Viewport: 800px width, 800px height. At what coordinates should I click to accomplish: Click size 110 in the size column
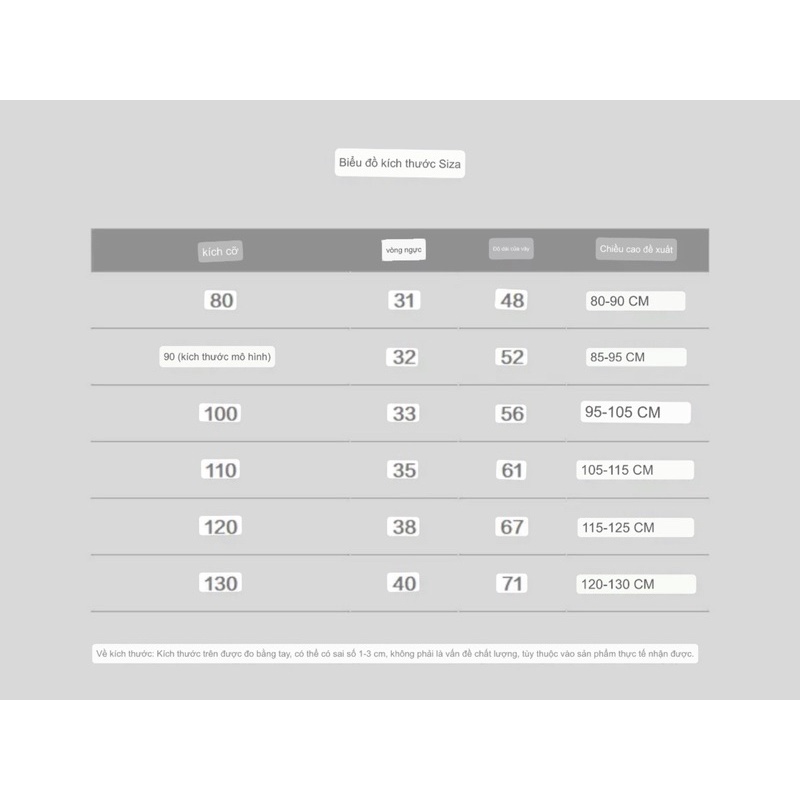click(220, 469)
